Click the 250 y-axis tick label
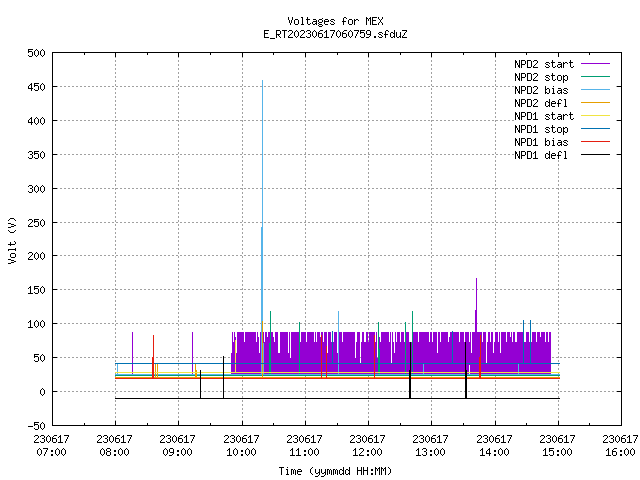The image size is (640, 480). coord(36,223)
